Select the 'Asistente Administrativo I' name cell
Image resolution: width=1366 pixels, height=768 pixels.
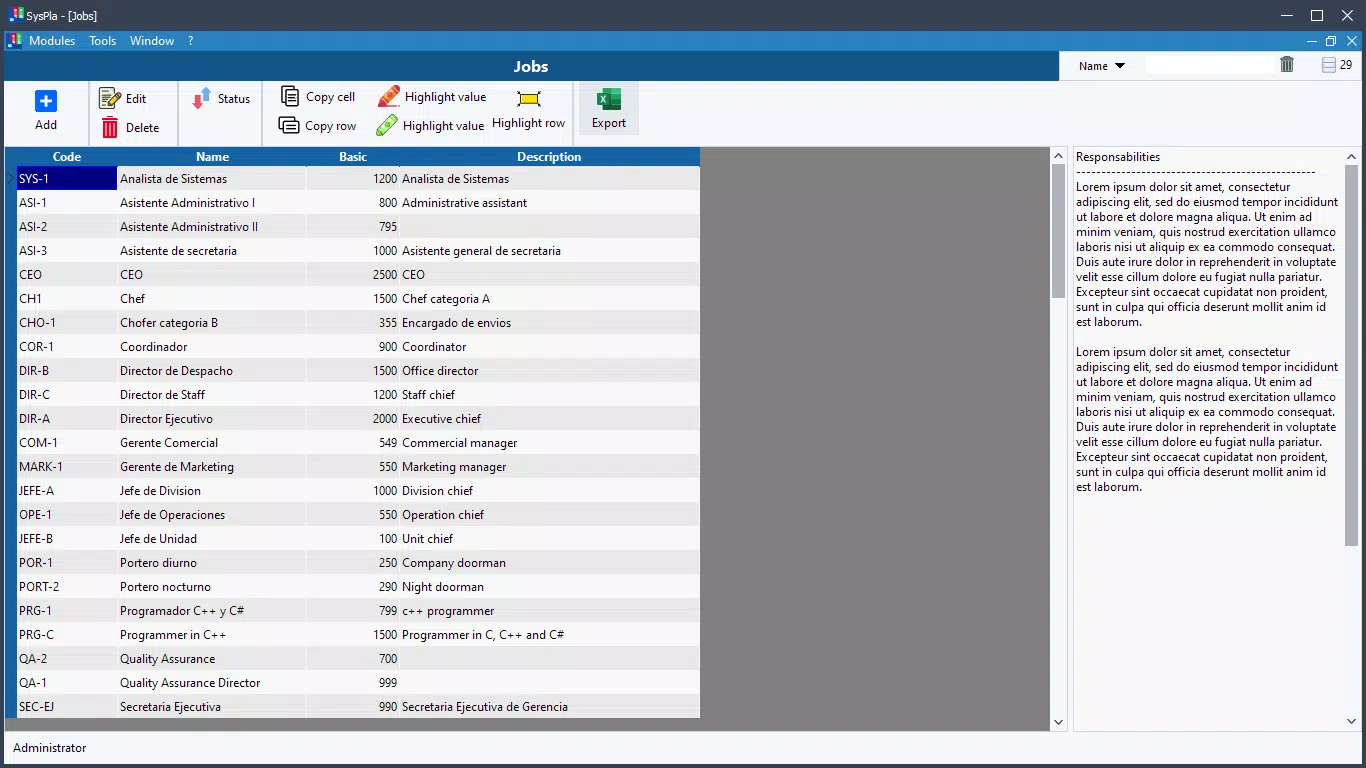click(212, 203)
